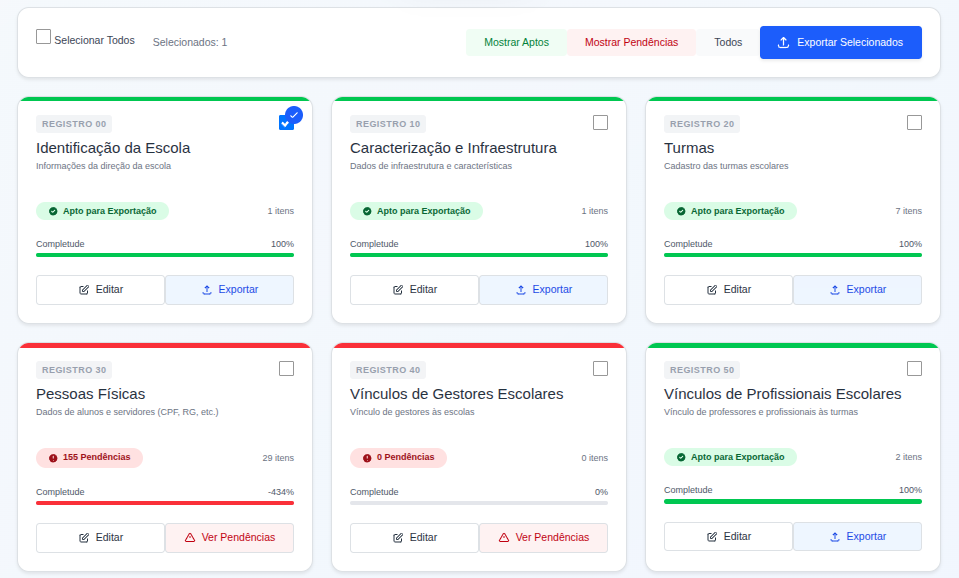Click export arrow icon on Turmas card
Viewport: 959px width, 578px height.
[x=835, y=290]
